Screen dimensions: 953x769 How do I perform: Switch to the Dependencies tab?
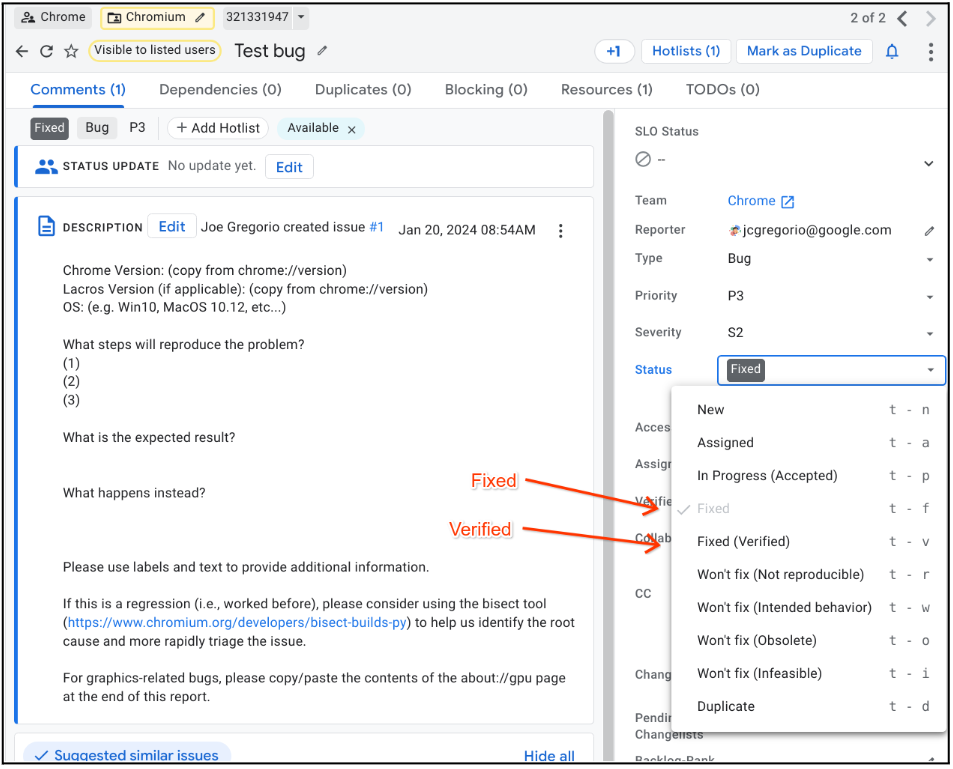(220, 89)
